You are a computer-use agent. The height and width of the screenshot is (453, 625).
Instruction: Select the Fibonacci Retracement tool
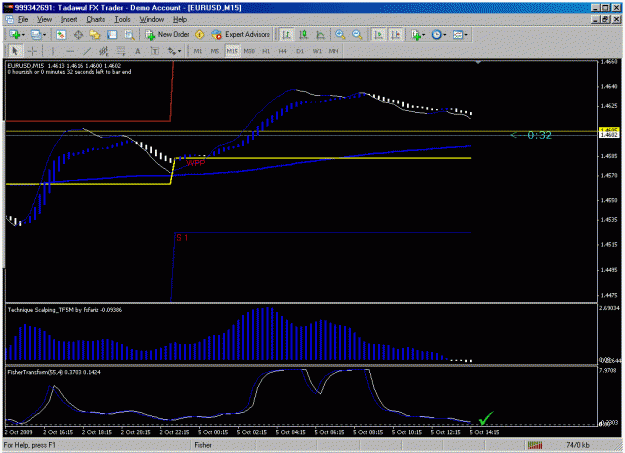tap(121, 51)
